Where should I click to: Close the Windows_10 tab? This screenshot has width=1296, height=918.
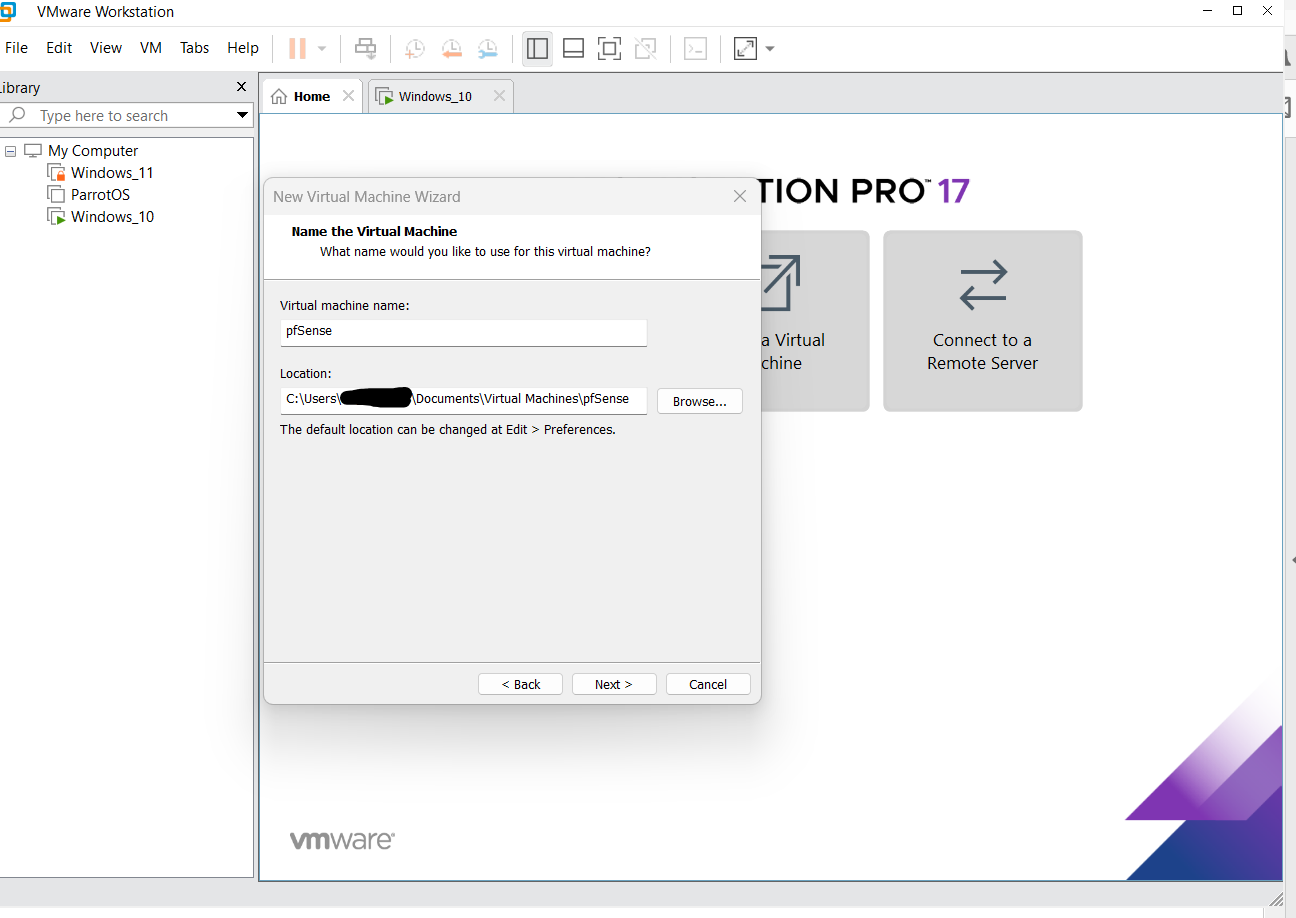[x=499, y=96]
